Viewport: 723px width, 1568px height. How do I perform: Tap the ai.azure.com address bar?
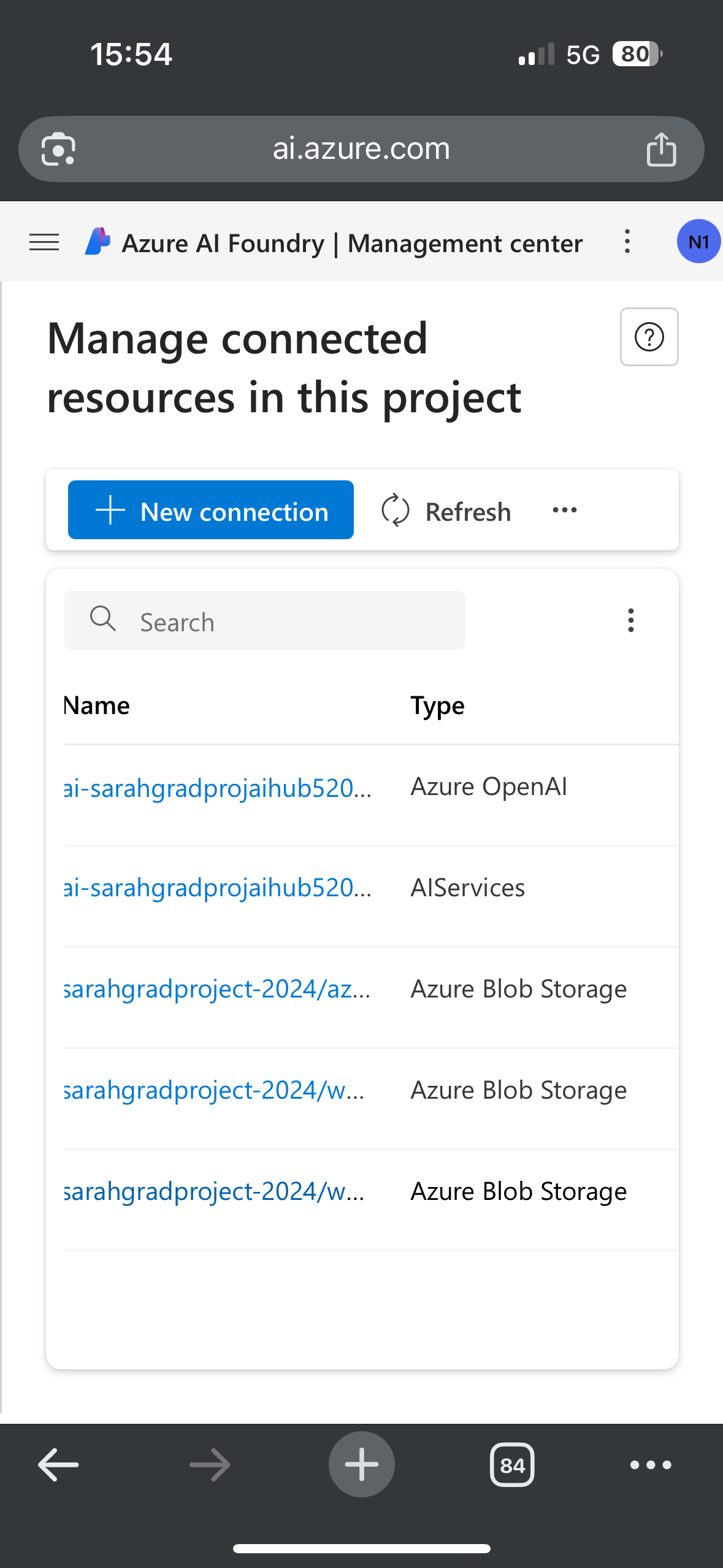click(361, 149)
